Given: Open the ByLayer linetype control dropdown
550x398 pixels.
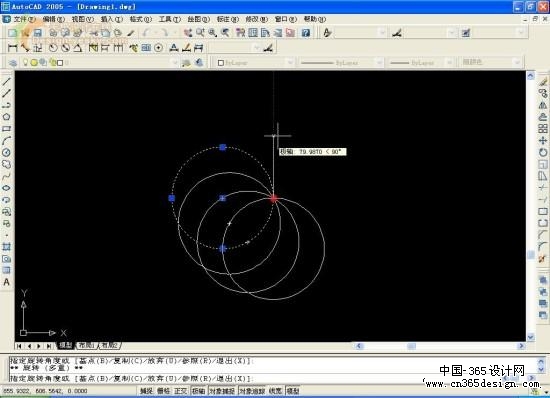Looking at the screenshot, I should (x=379, y=63).
